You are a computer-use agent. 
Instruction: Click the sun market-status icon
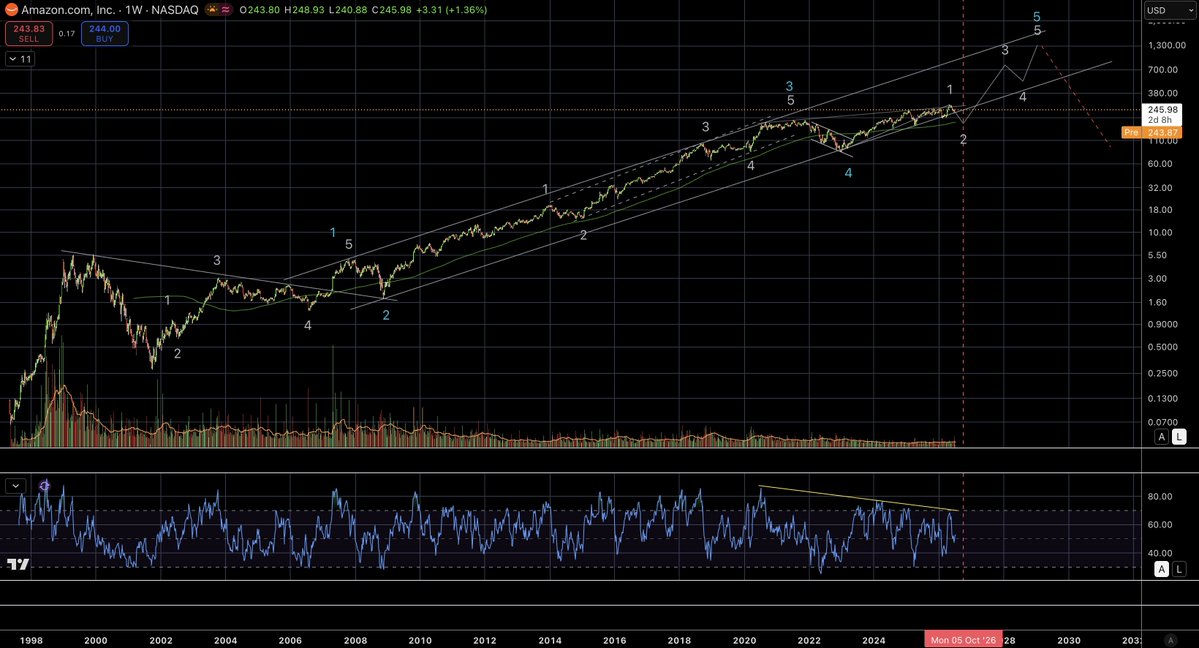tap(213, 10)
